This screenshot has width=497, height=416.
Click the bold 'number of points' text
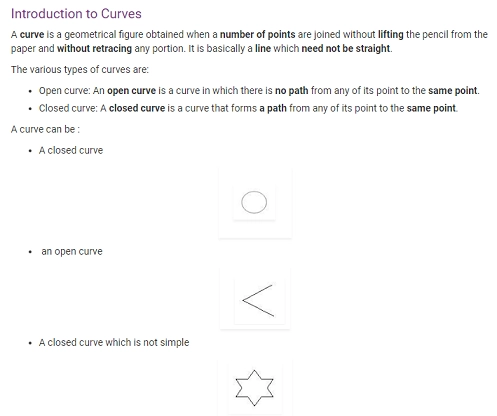pyautogui.click(x=258, y=35)
